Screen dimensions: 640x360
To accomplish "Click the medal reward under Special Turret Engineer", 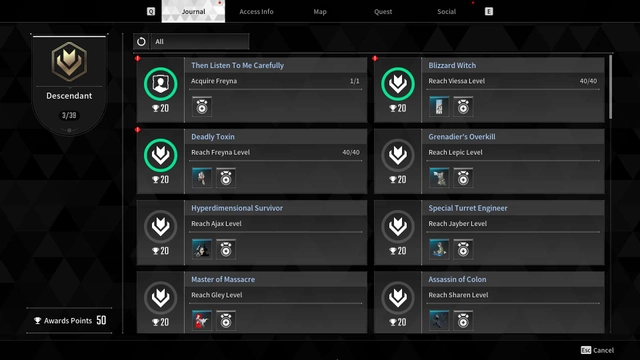I will click(463, 249).
